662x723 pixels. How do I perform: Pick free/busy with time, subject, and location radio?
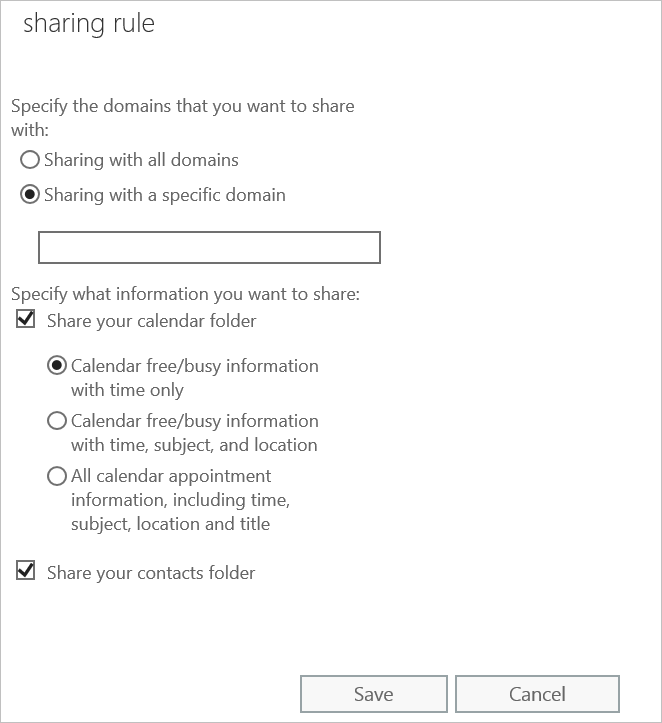click(57, 421)
